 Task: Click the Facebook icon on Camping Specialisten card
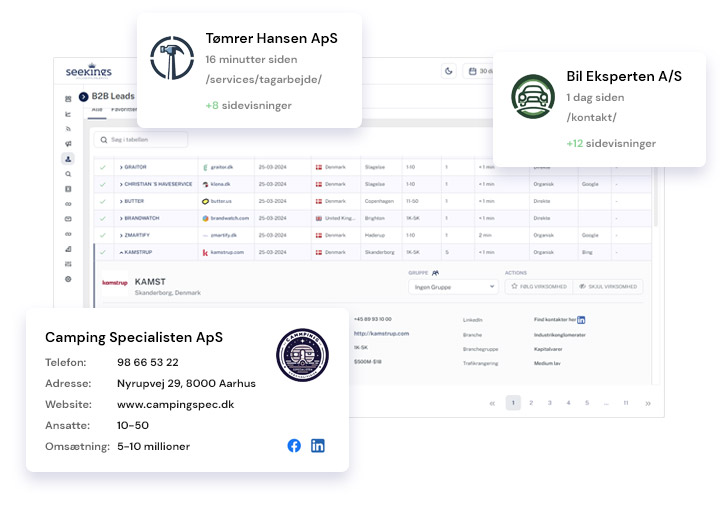pyautogui.click(x=294, y=446)
